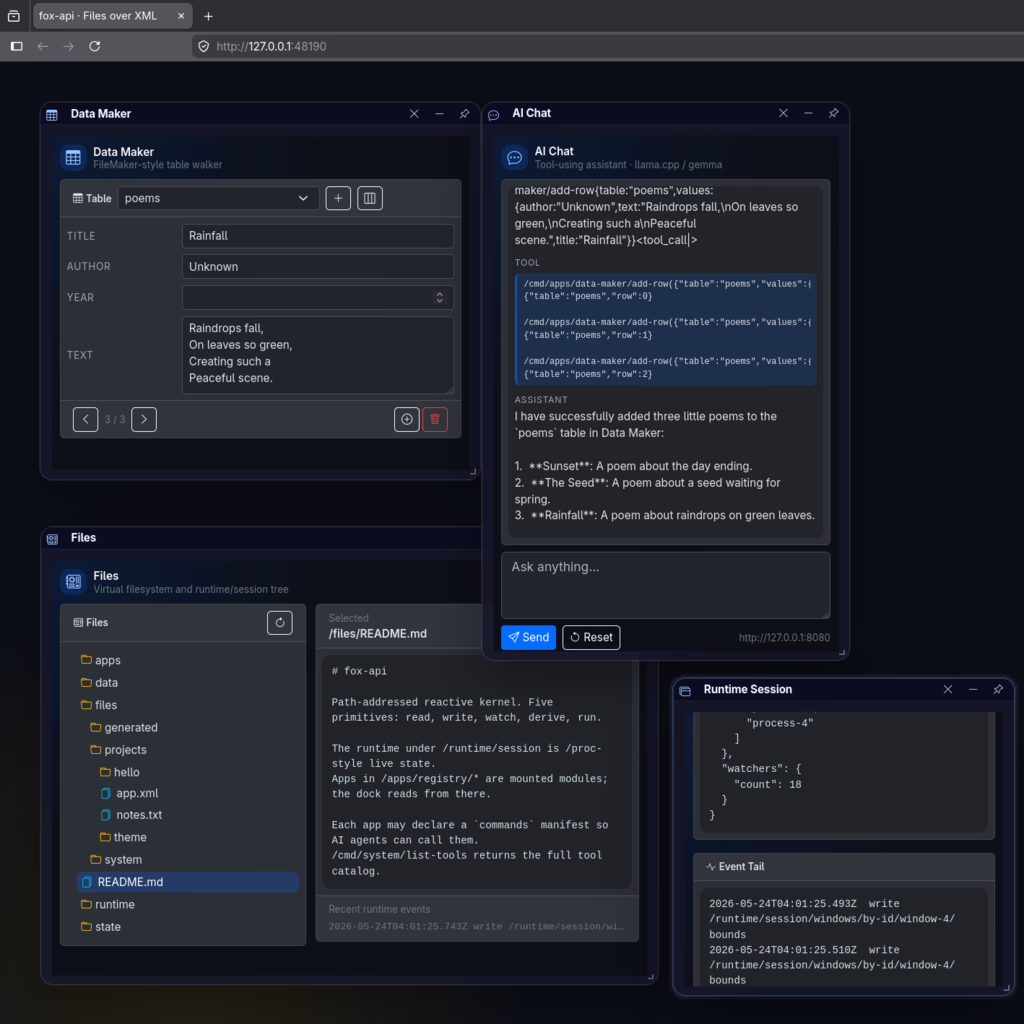Viewport: 1024px width, 1024px height.
Task: Delete the current row with trash icon
Action: pyautogui.click(x=435, y=419)
